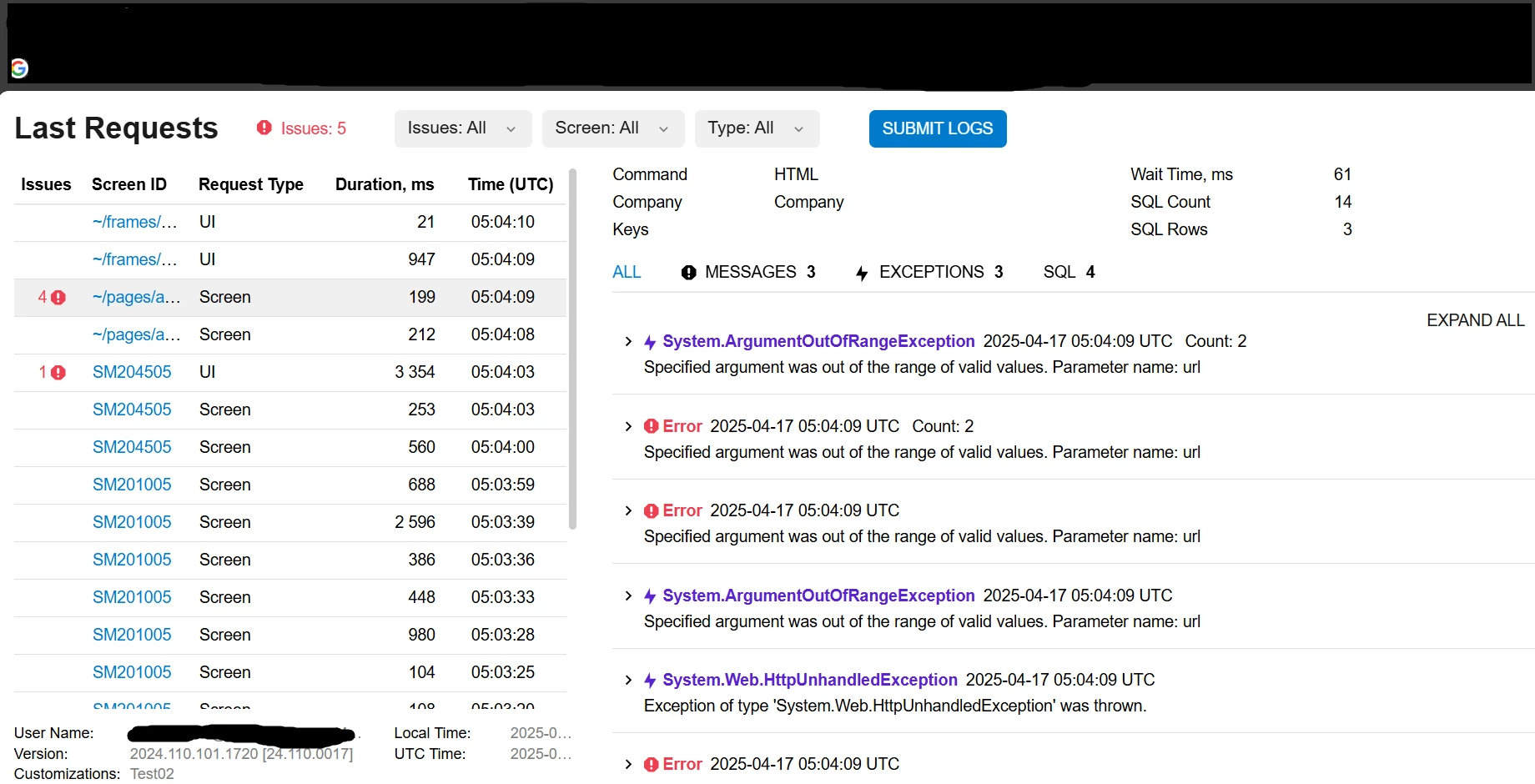Click the SUBMIT LOGS button
The height and width of the screenshot is (784, 1535).
click(937, 128)
